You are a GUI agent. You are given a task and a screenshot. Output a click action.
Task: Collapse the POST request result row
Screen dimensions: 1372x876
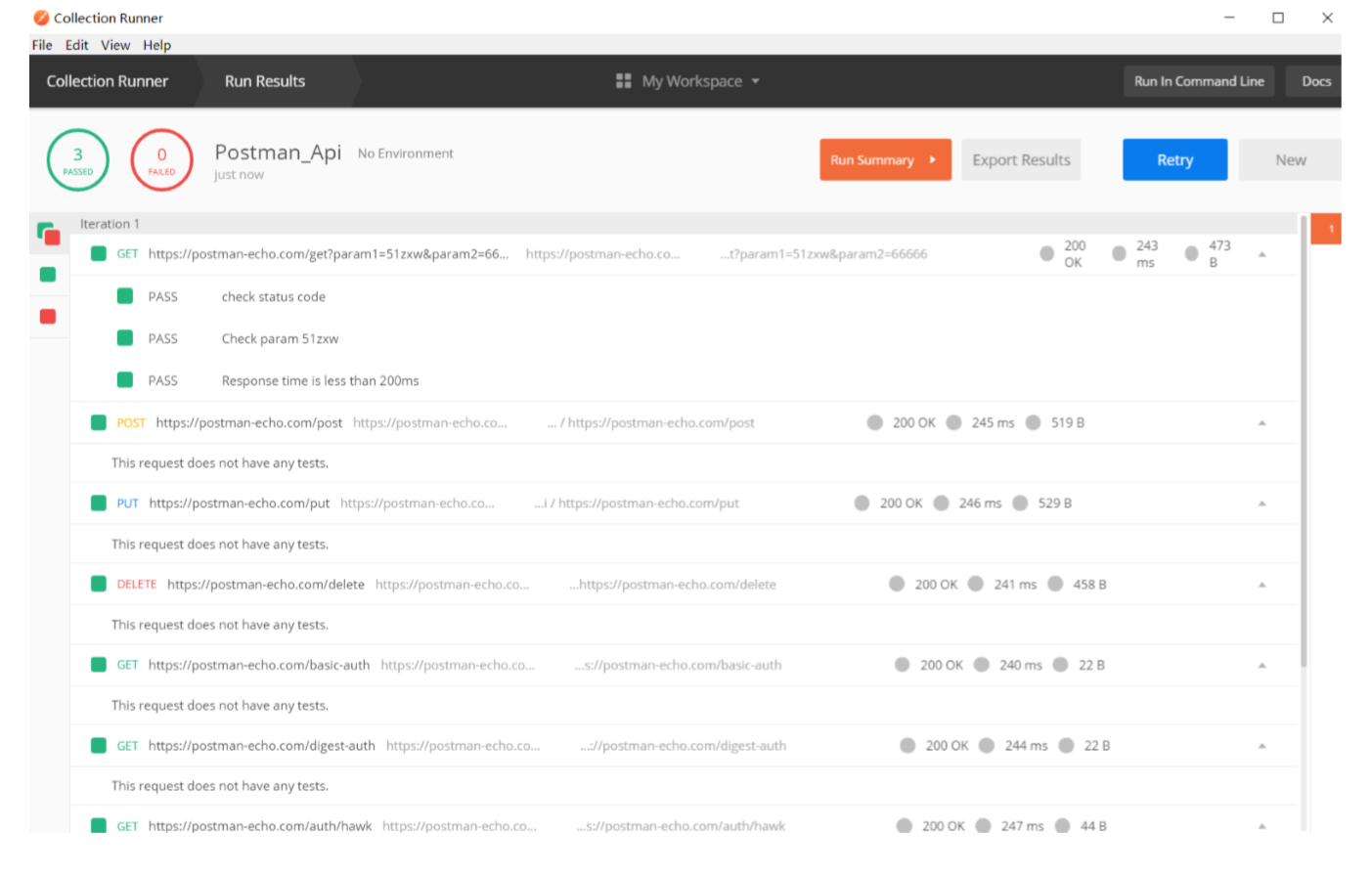pyautogui.click(x=1261, y=423)
